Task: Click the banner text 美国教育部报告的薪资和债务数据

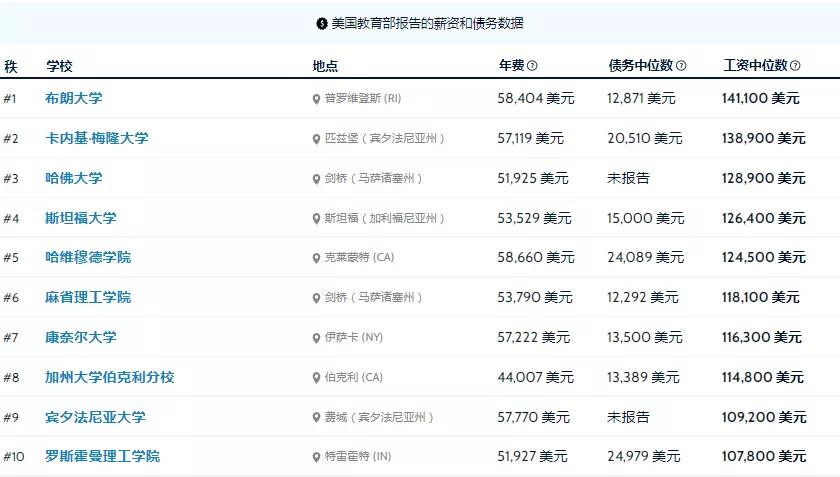Action: (427, 24)
